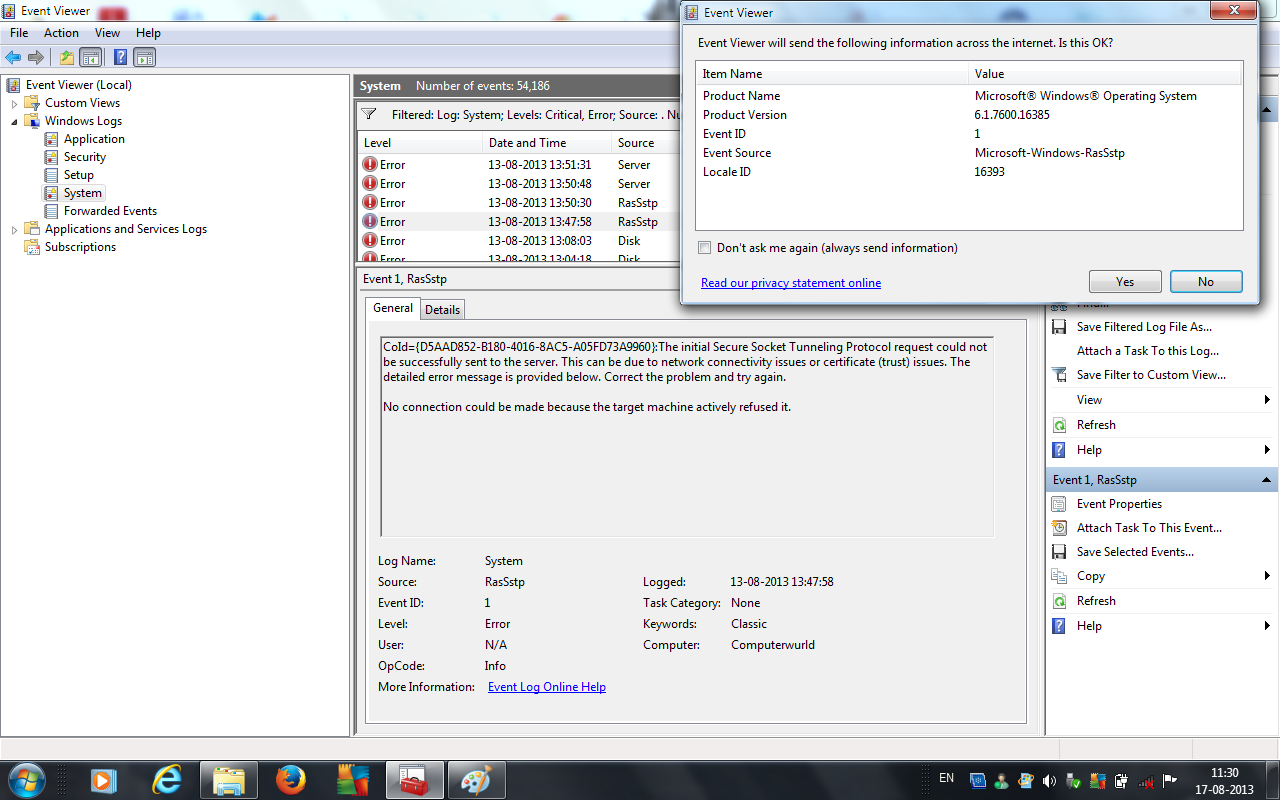Screen dimensions: 1280x800
Task: Select Application log in the tree
Action: (x=94, y=139)
